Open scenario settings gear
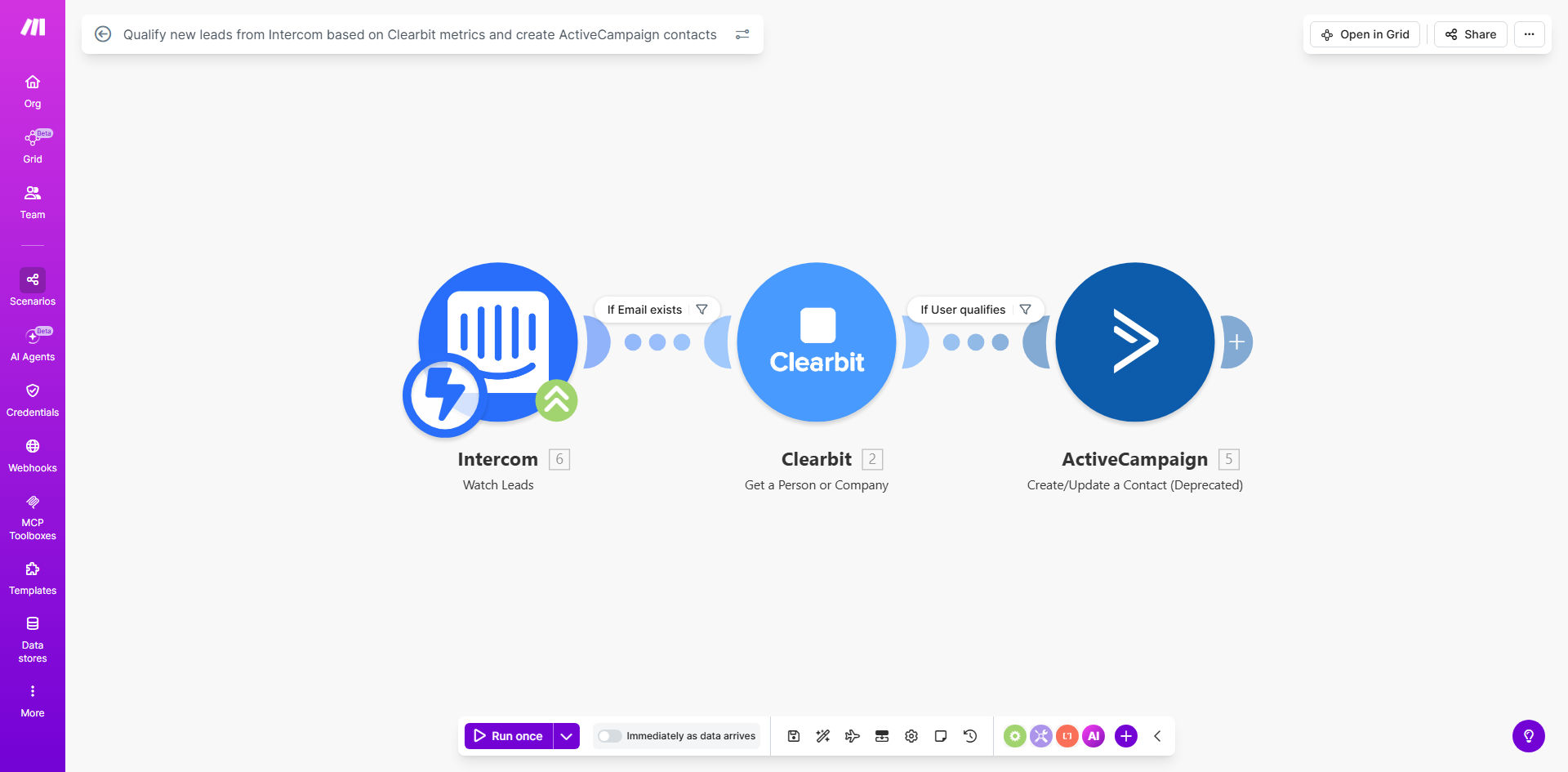 (911, 736)
